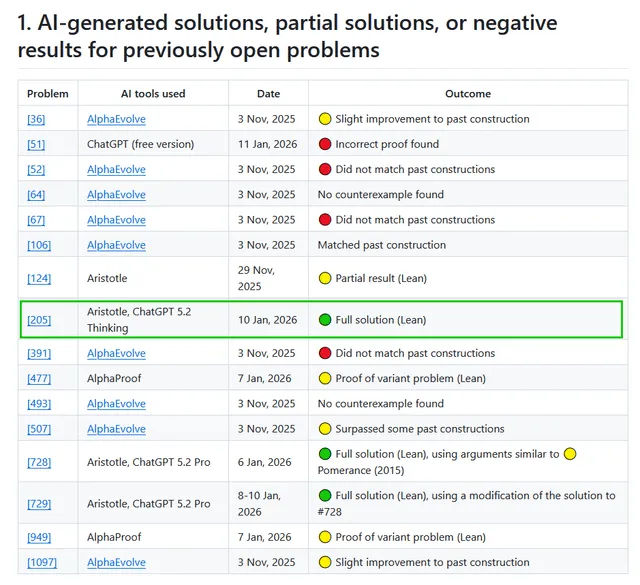
Task: Click yellow circle in row [36] outcome
Action: pyautogui.click(x=325, y=119)
